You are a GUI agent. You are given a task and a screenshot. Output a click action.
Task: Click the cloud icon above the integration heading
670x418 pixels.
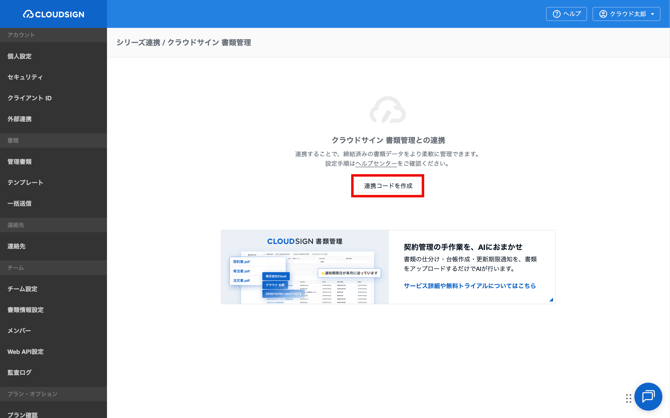[x=388, y=110]
